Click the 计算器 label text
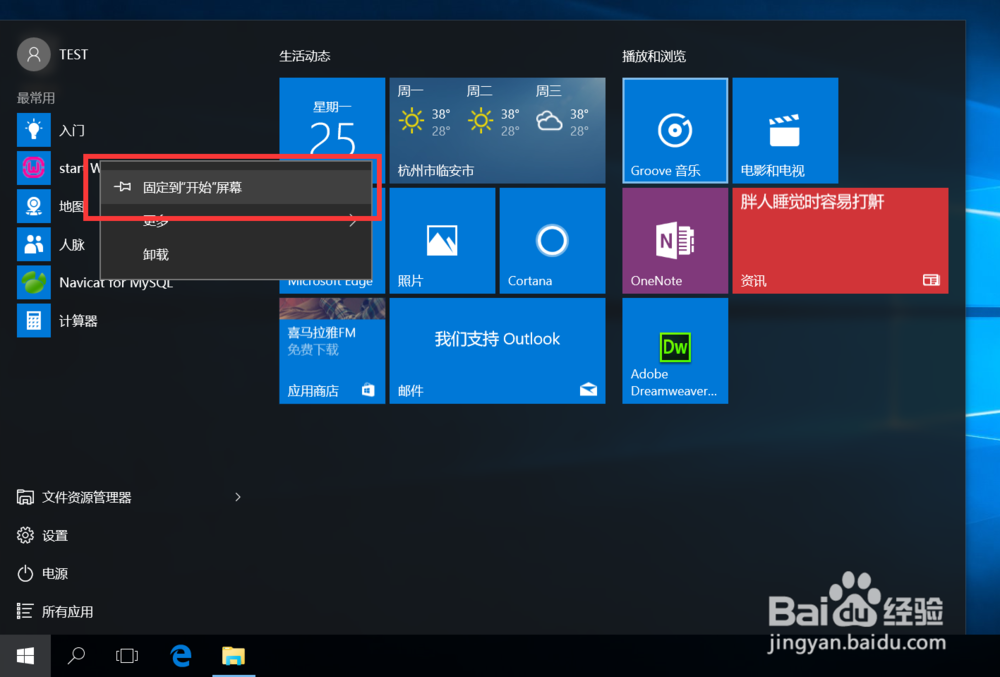This screenshot has height=677, width=1000. click(78, 321)
